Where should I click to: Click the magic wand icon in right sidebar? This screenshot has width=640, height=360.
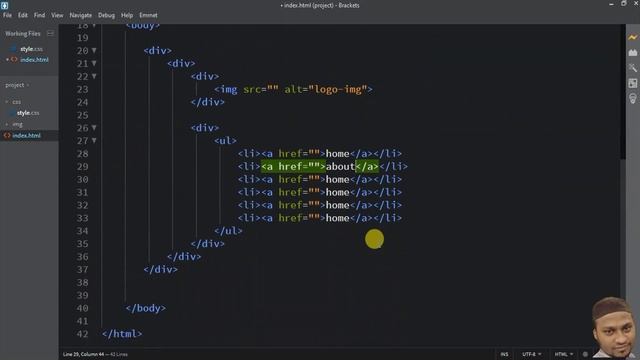click(x=633, y=68)
